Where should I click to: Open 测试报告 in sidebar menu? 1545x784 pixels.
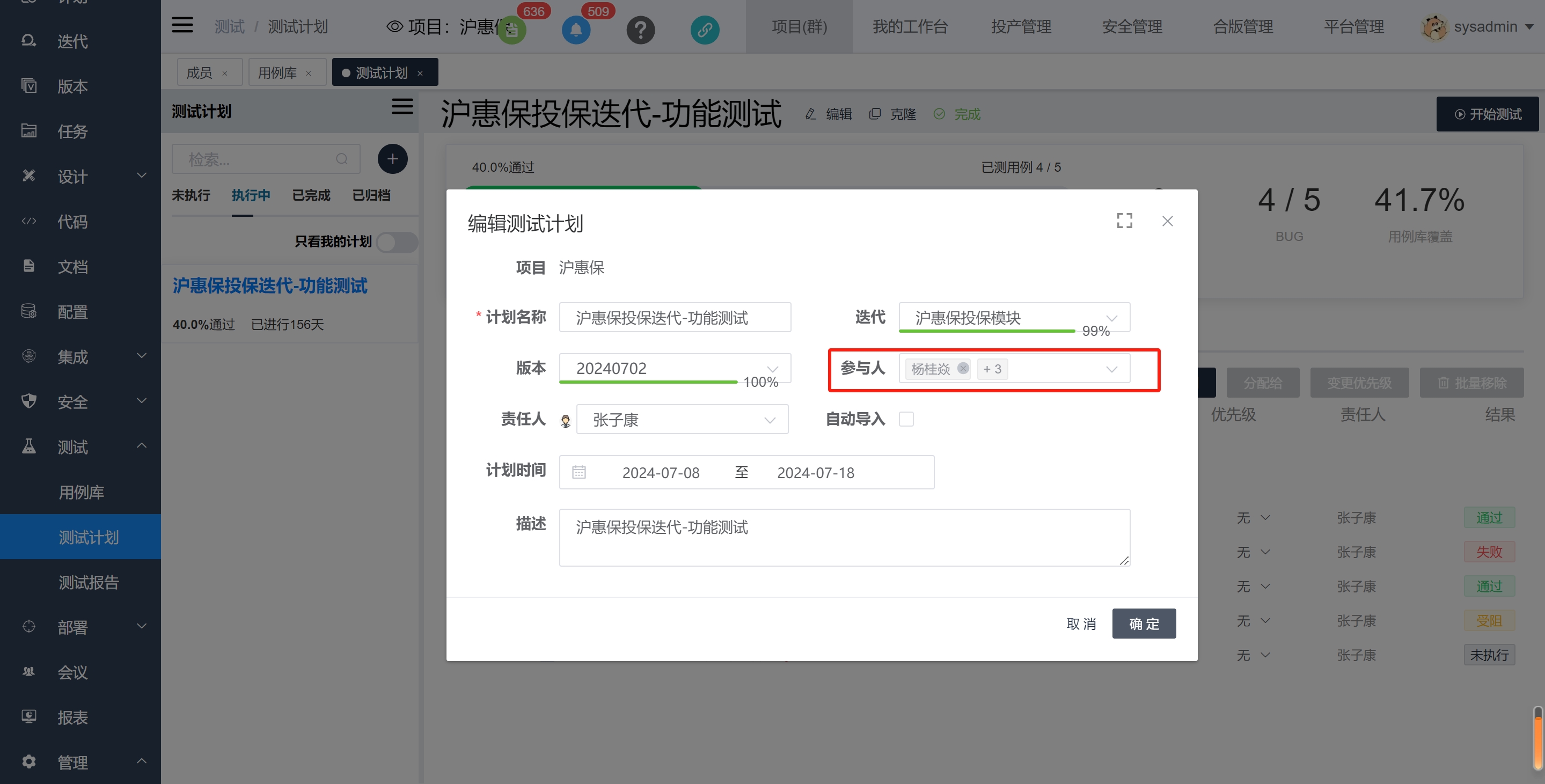tap(89, 582)
